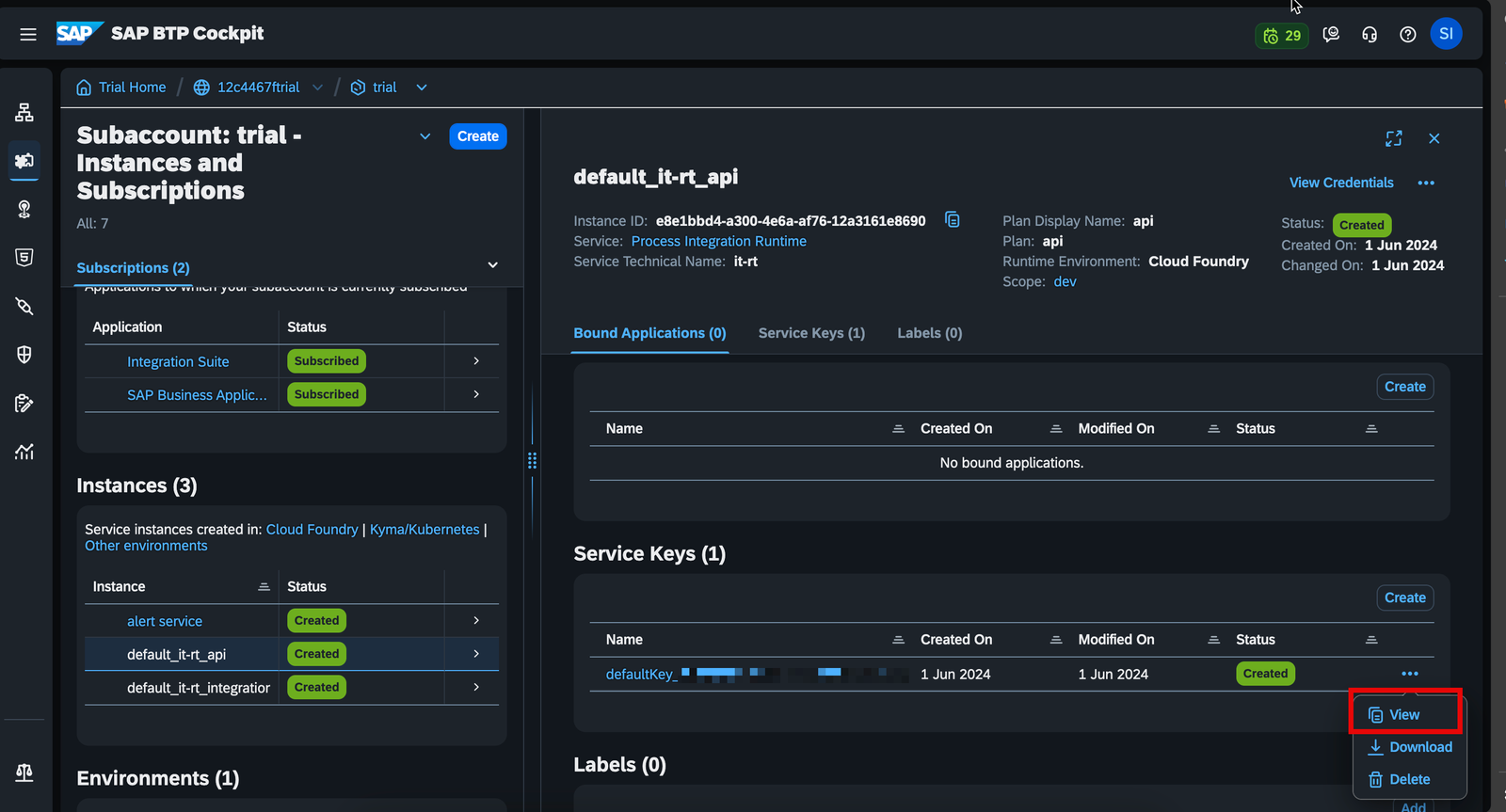
Task: Open the support headset icon
Action: pyautogui.click(x=1370, y=35)
